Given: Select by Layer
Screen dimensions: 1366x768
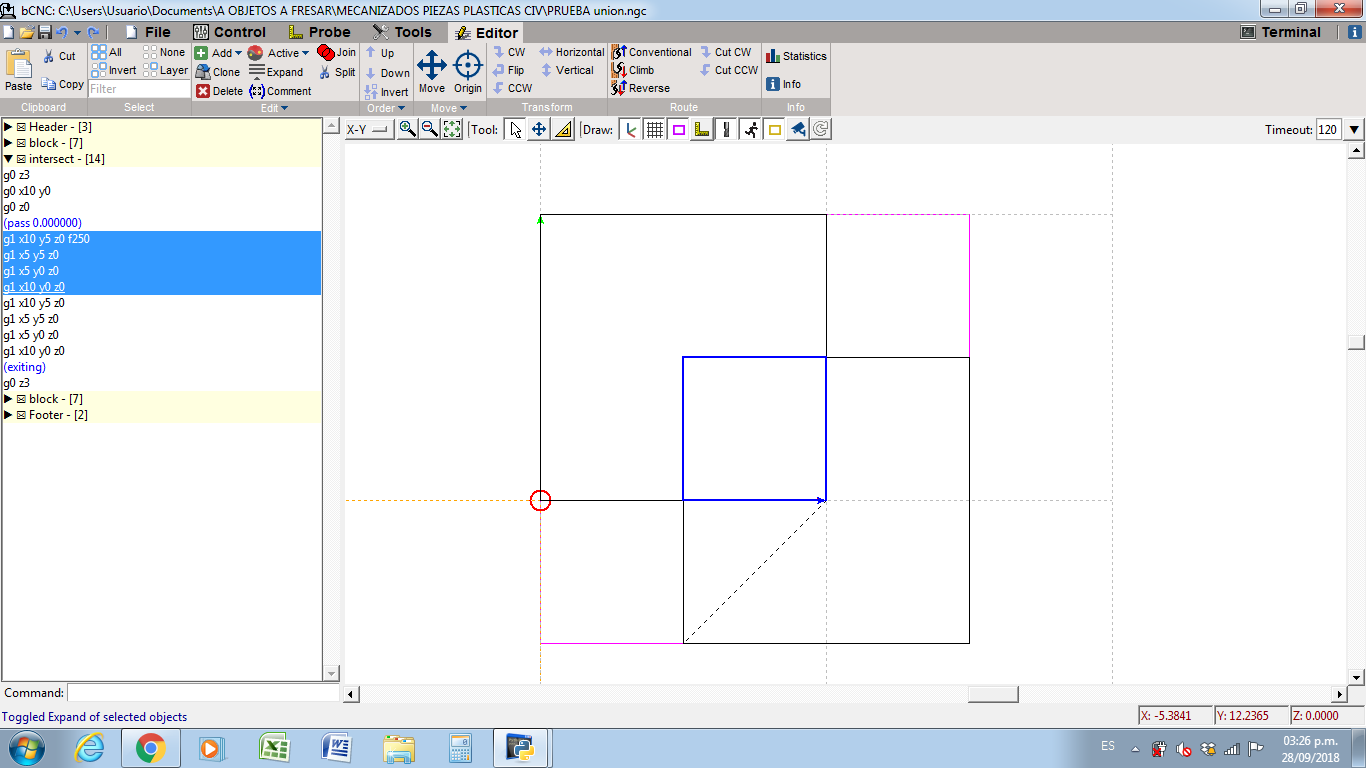Looking at the screenshot, I should coord(165,70).
